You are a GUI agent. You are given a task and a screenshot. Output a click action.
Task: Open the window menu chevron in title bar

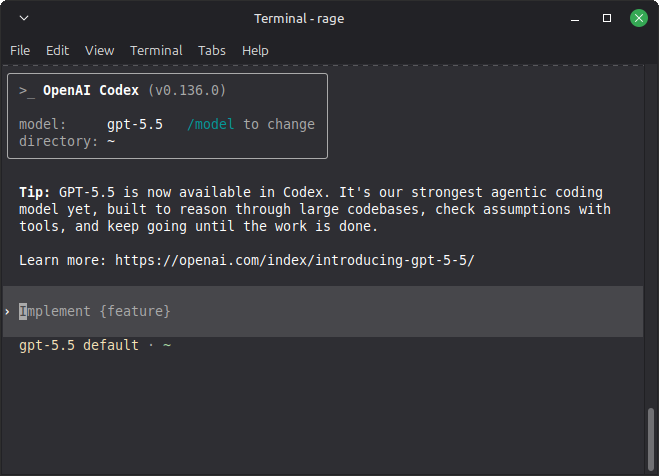click(24, 18)
